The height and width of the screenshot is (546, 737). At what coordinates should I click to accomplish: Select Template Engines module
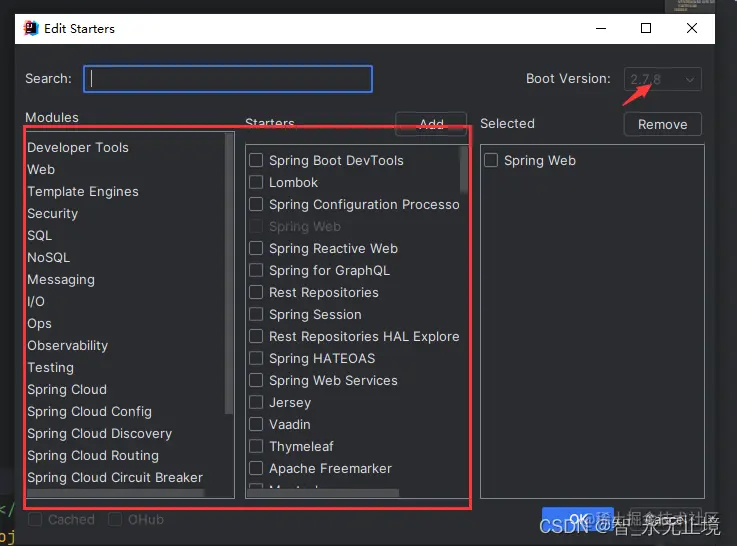[x=83, y=192]
